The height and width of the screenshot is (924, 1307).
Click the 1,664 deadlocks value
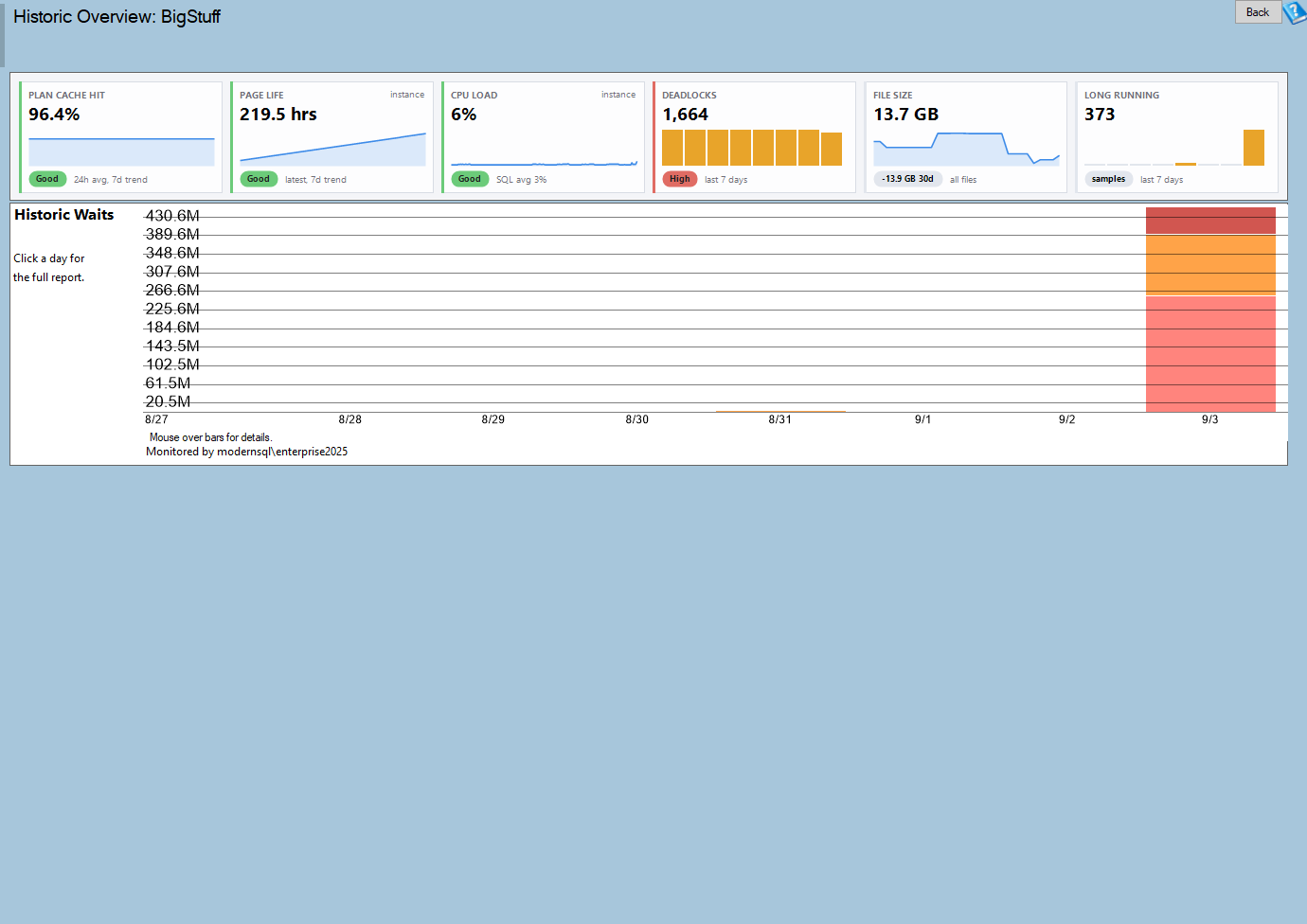pyautogui.click(x=686, y=115)
